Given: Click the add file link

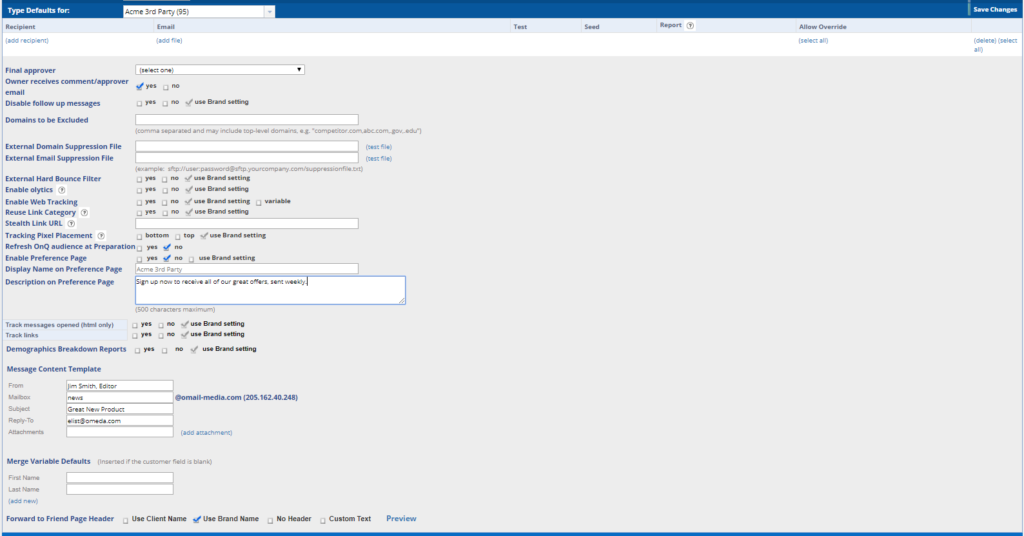Looking at the screenshot, I should point(169,40).
